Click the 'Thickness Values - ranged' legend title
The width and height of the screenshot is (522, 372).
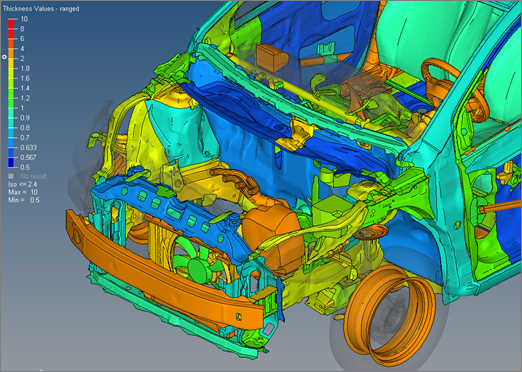tap(41, 9)
